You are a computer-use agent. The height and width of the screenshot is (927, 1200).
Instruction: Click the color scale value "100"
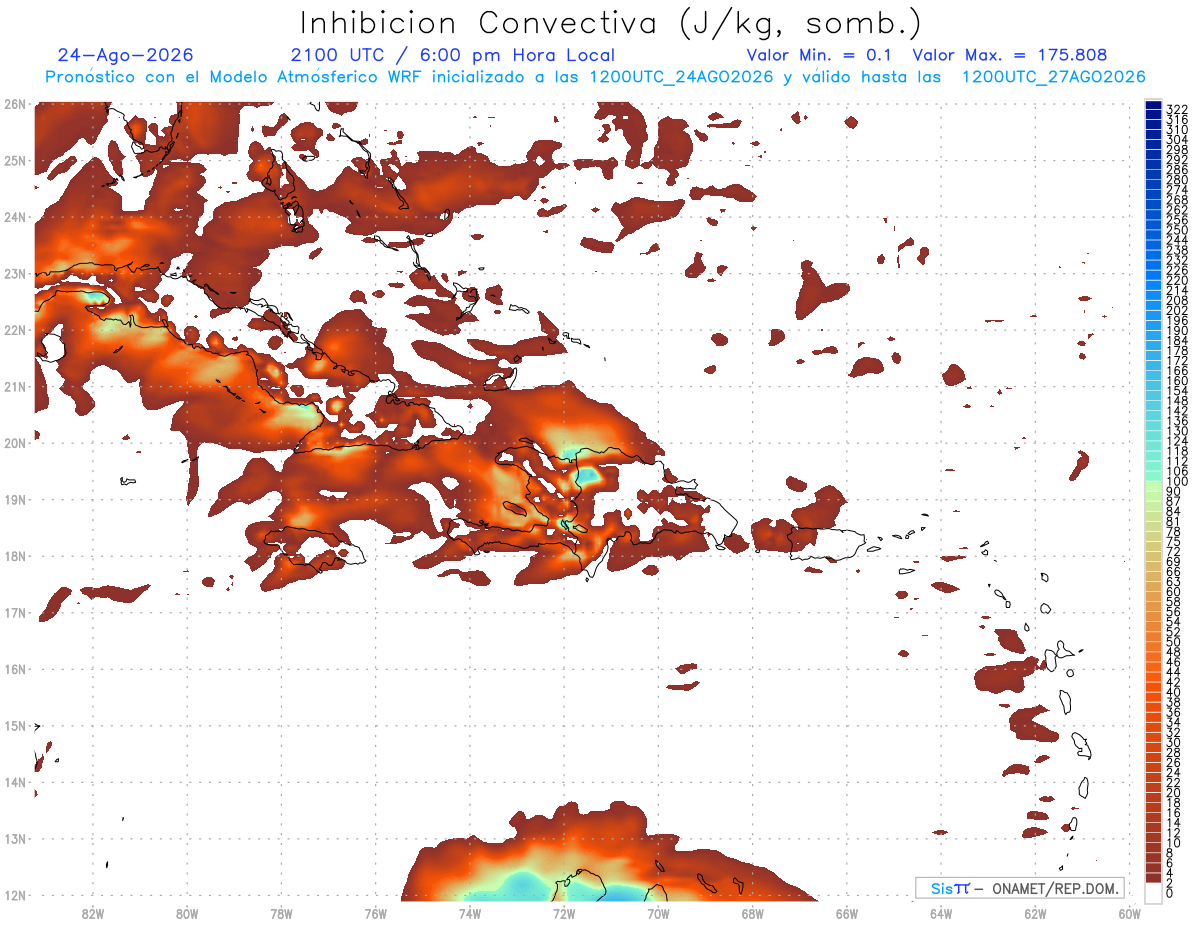pyautogui.click(x=1177, y=482)
